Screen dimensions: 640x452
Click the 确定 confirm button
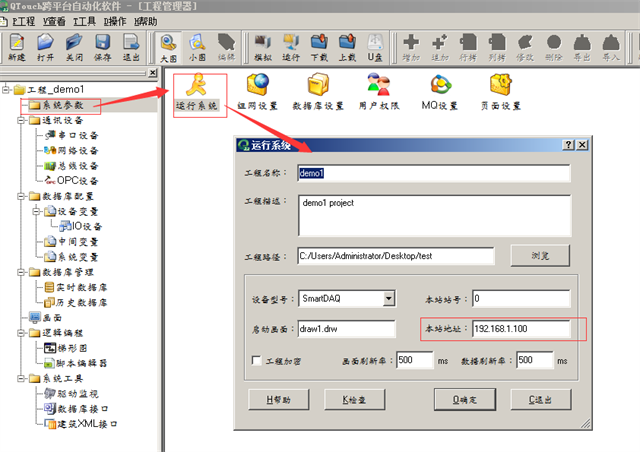click(x=464, y=399)
